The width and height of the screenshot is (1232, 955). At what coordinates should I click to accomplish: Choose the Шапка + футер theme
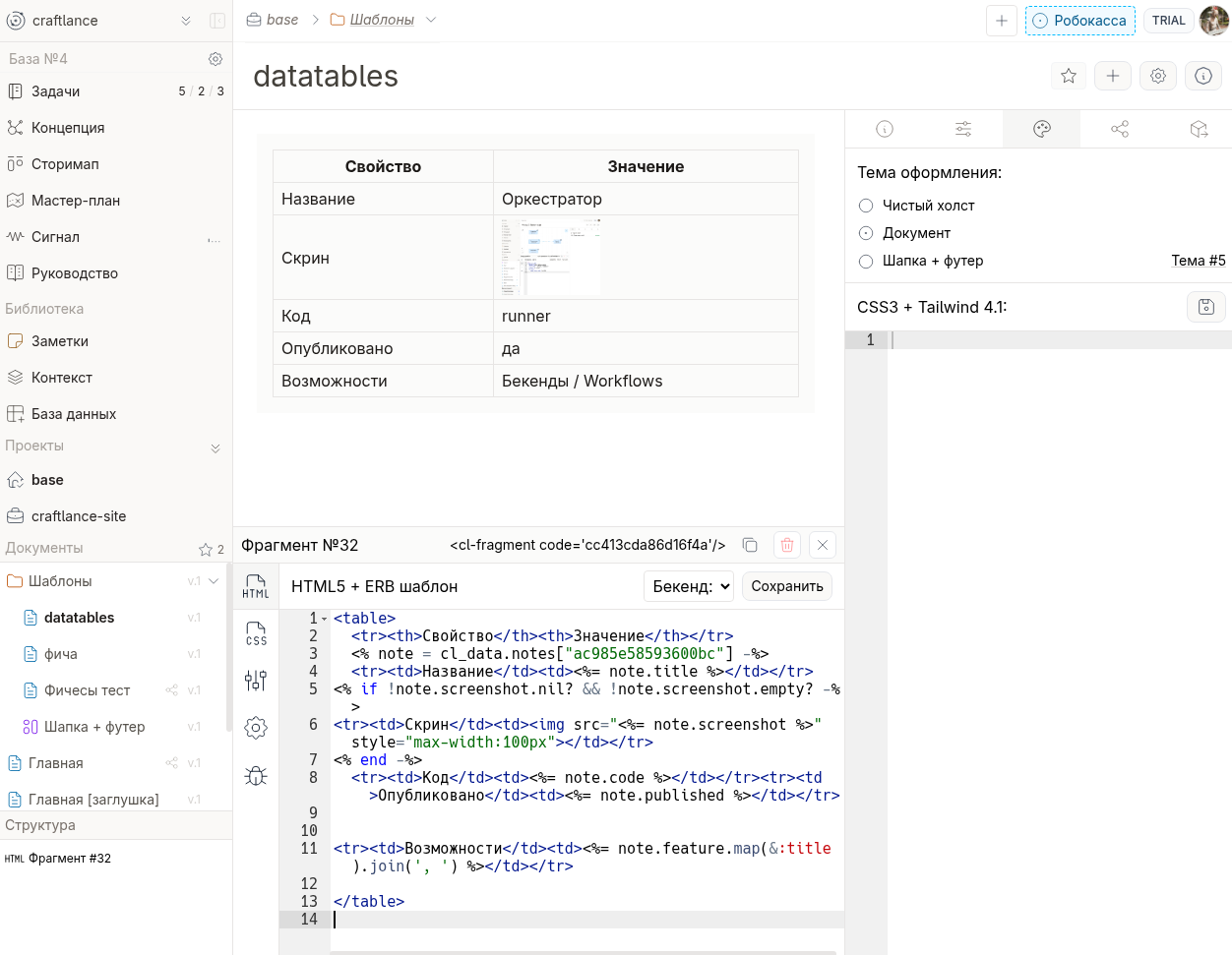(866, 261)
